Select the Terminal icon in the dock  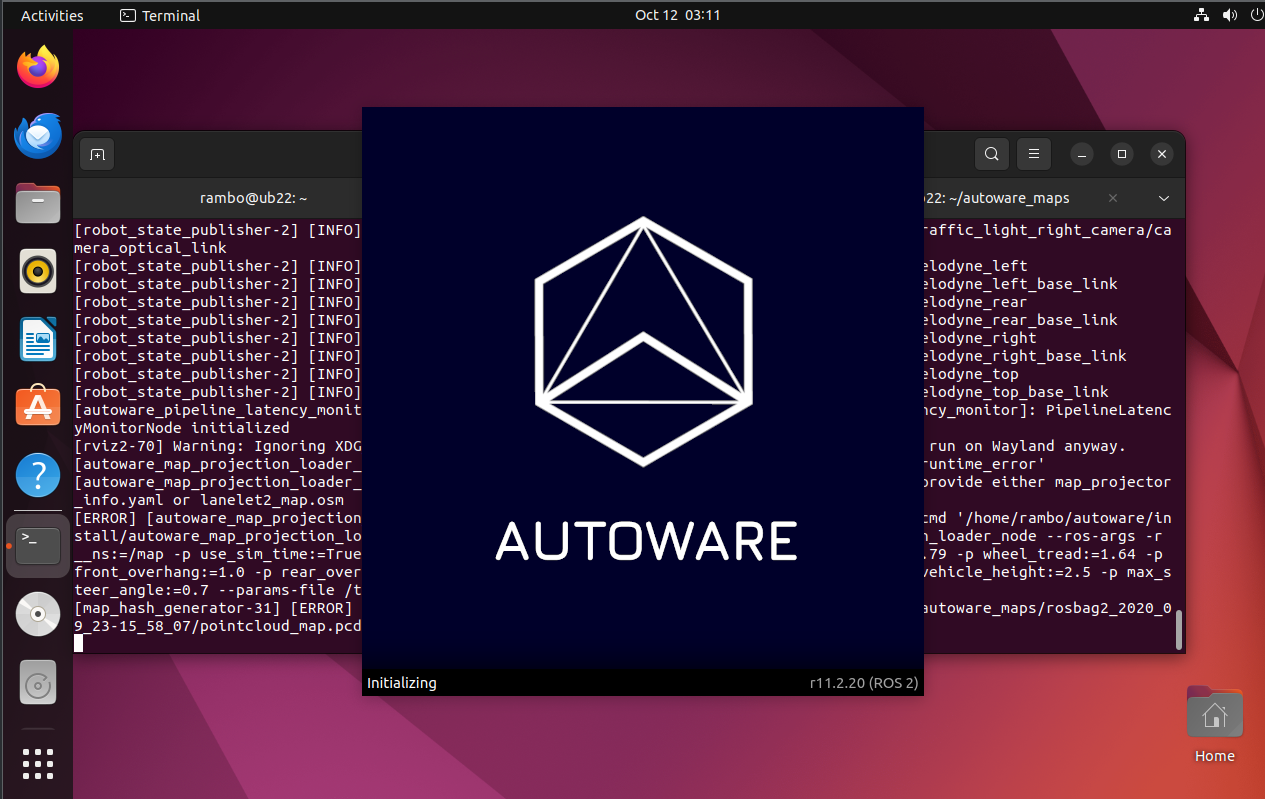[38, 546]
